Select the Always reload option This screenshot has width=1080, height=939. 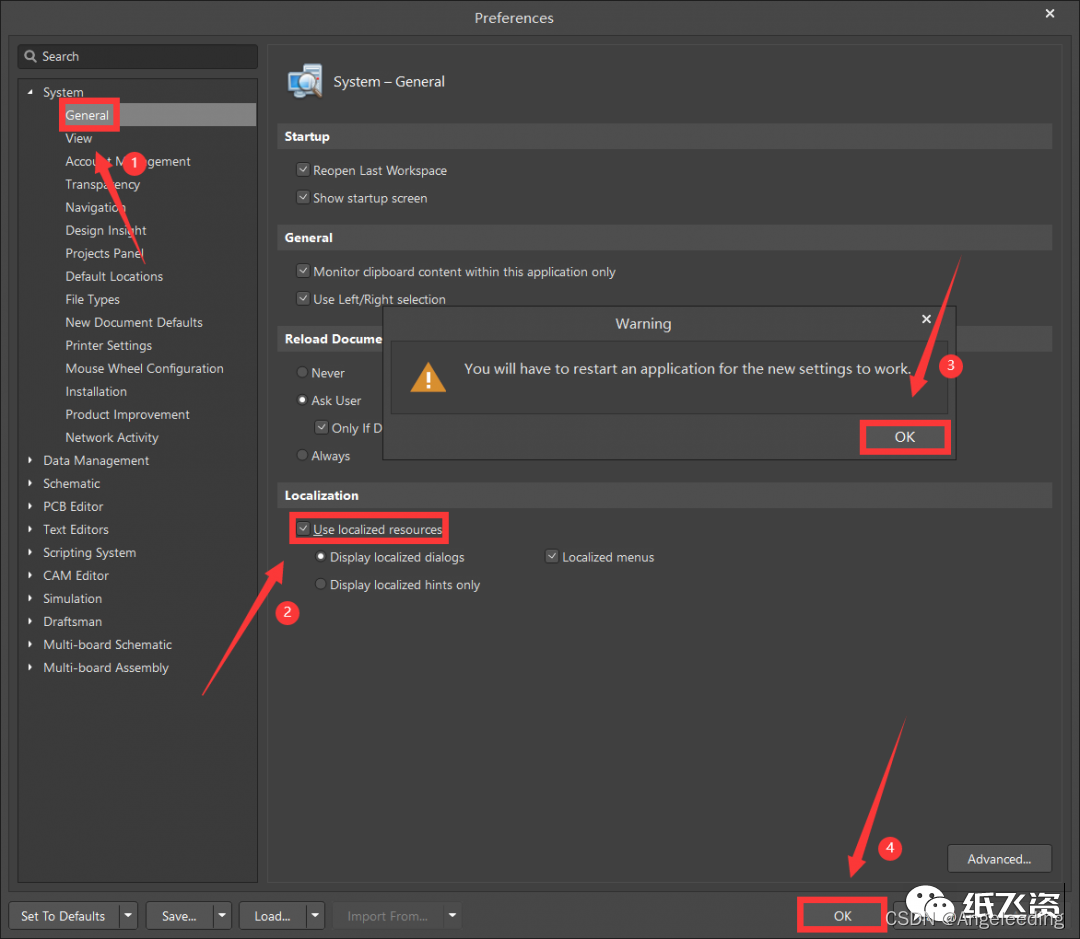tap(303, 456)
